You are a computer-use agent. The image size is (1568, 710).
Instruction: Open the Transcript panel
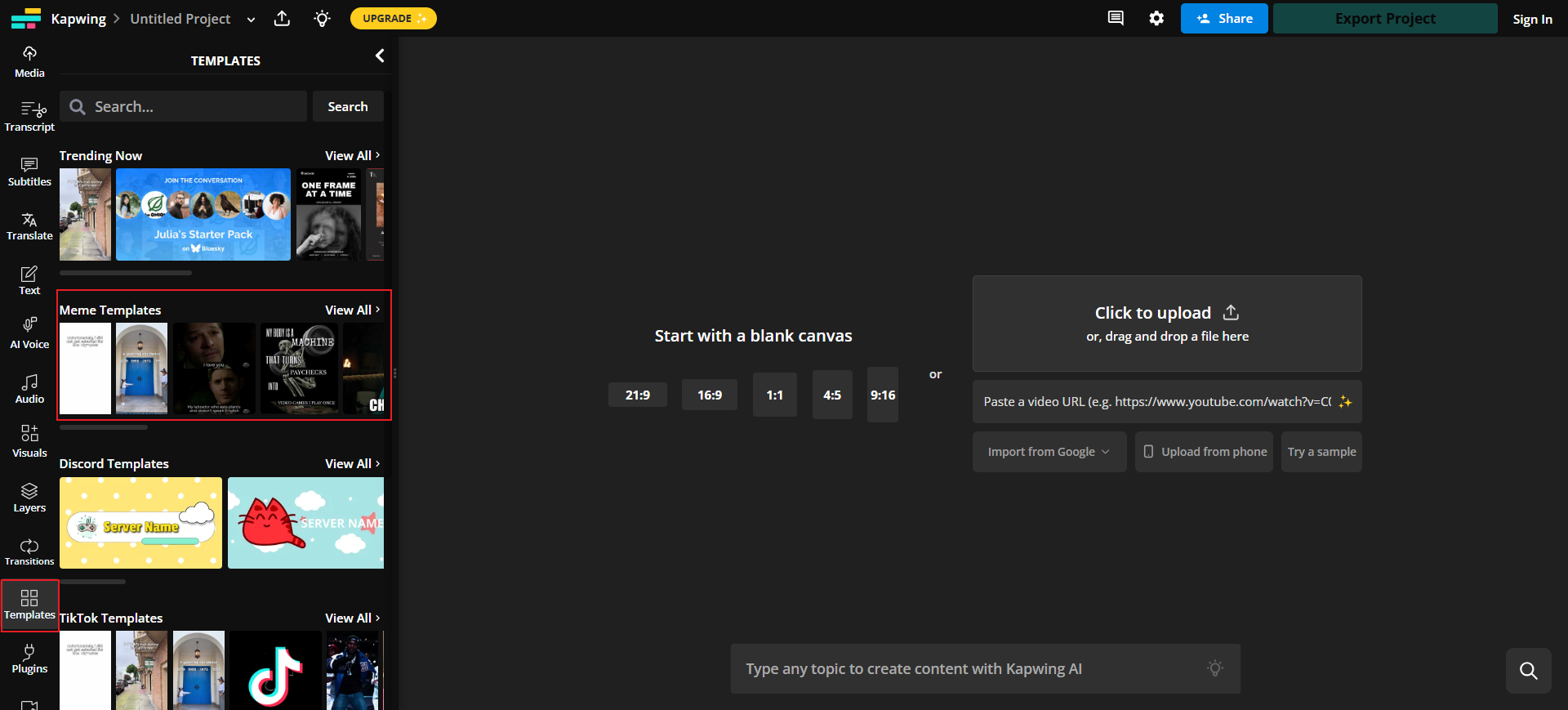29,116
